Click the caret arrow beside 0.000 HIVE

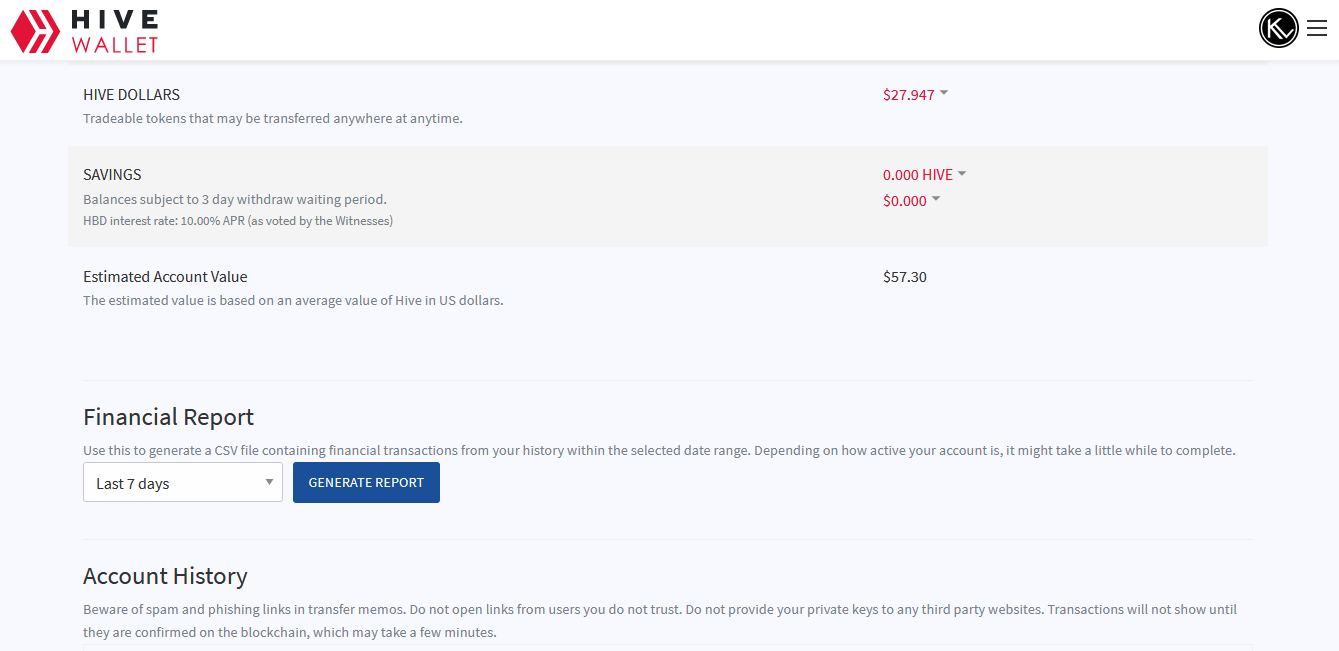click(962, 173)
